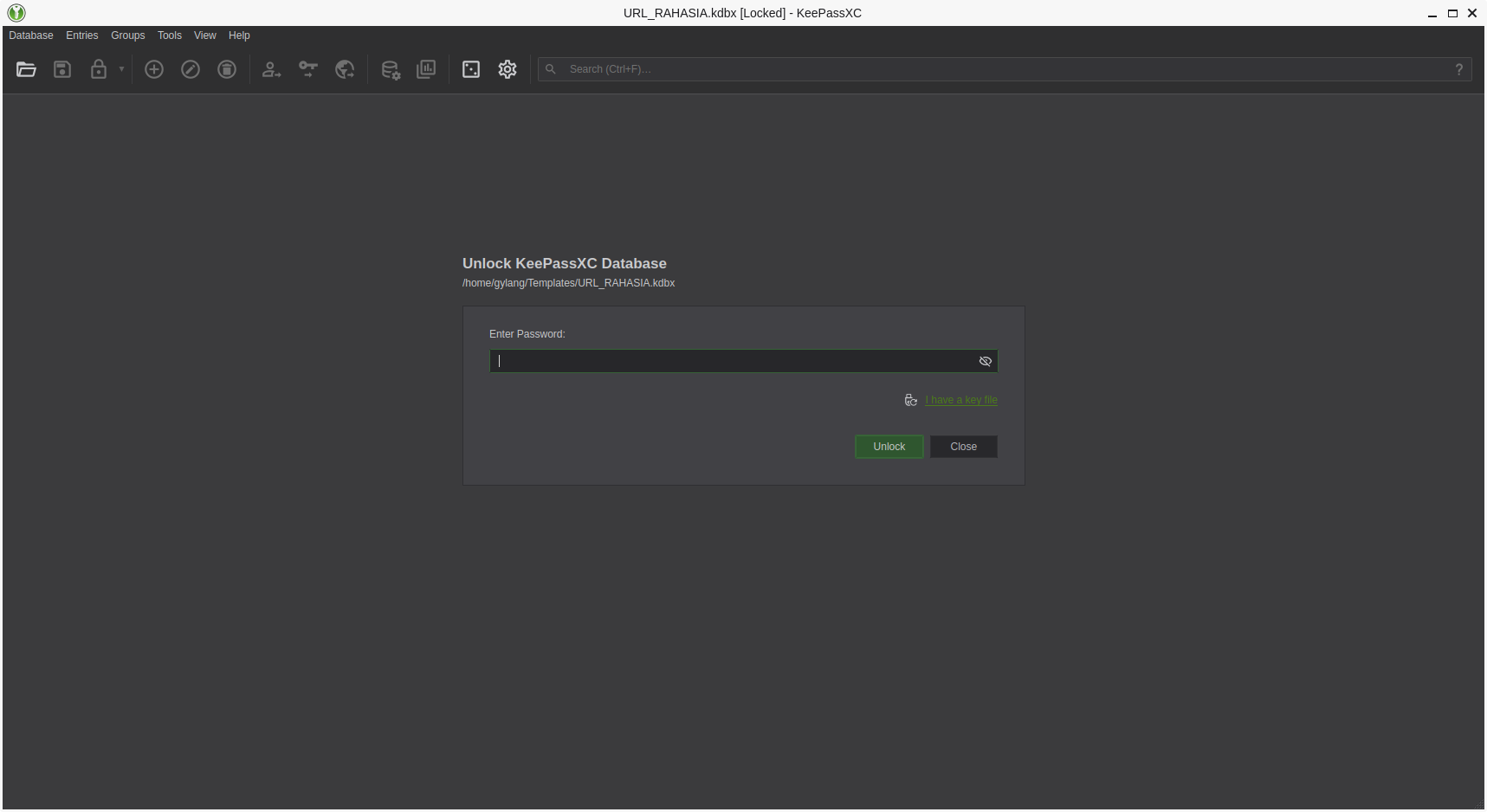
Task: Open the password generator dice icon
Action: click(470, 69)
